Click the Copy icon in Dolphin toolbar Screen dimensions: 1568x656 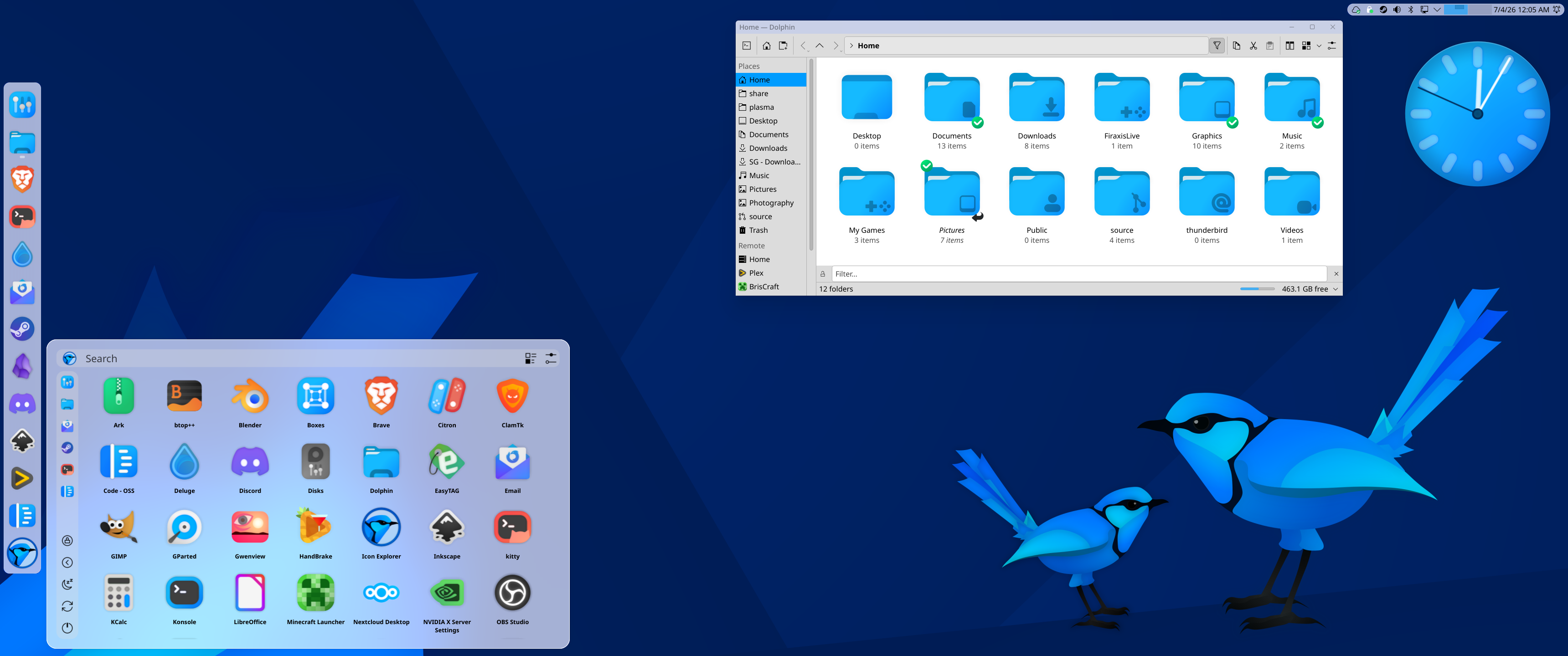click(1236, 46)
